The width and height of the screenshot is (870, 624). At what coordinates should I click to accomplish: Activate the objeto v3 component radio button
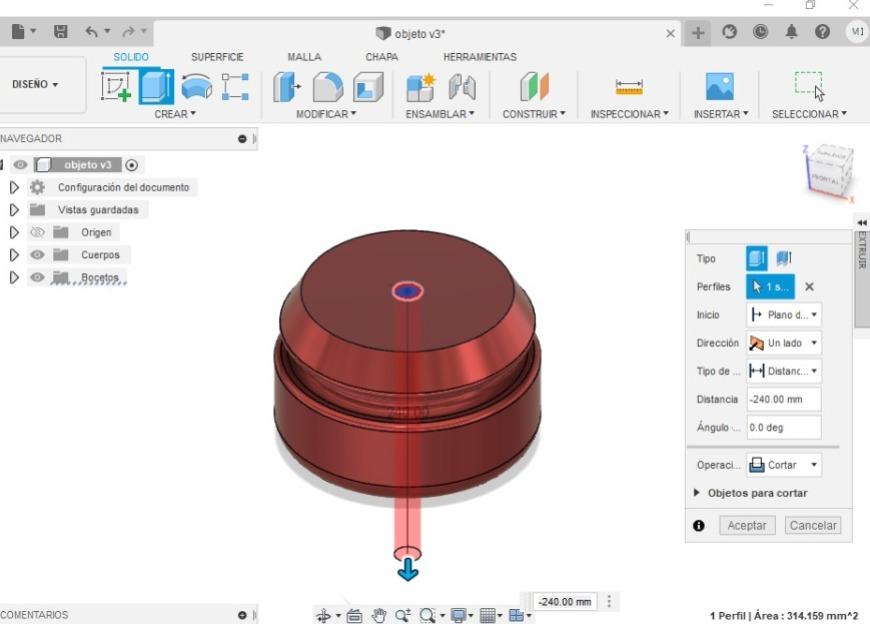(x=131, y=165)
